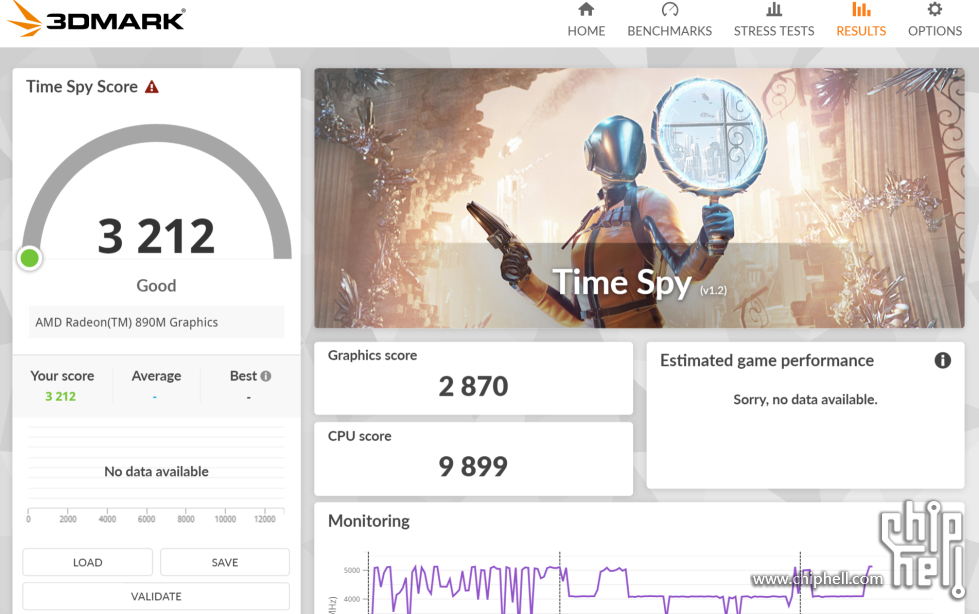The image size is (979, 614).
Task: Click the Best label
Action: coord(243,376)
